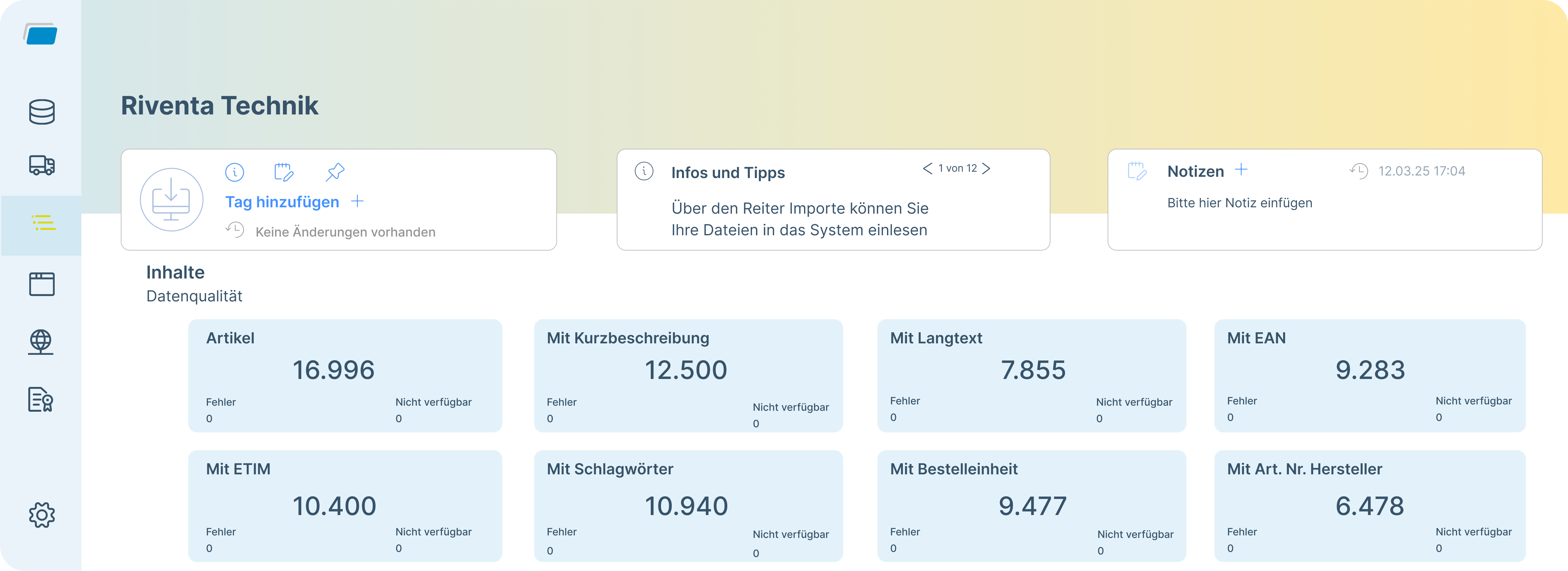Add a note with Notizen plus icon
This screenshot has height=571, width=1568.
tap(1241, 170)
